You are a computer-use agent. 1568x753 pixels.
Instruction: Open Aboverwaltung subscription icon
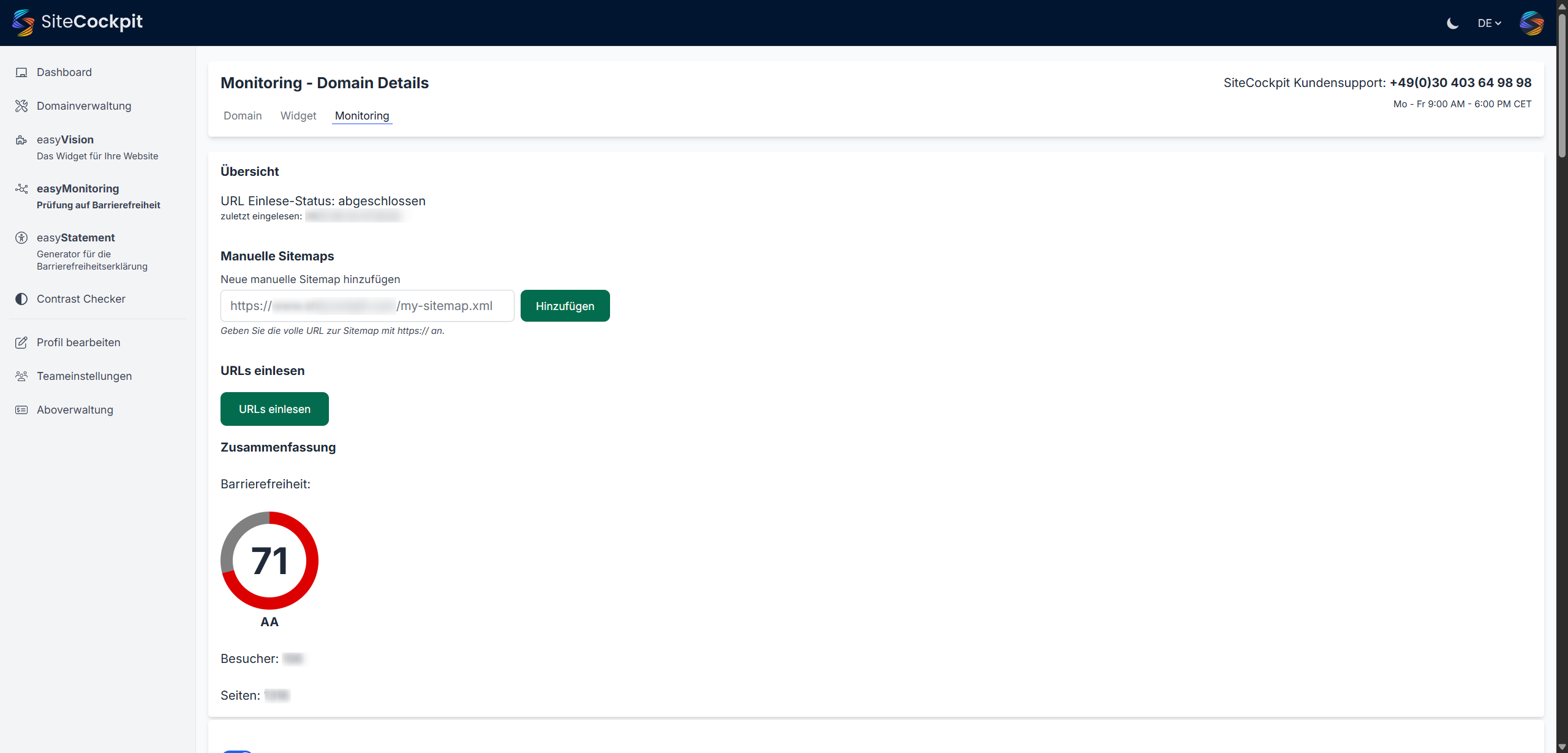[x=21, y=409]
